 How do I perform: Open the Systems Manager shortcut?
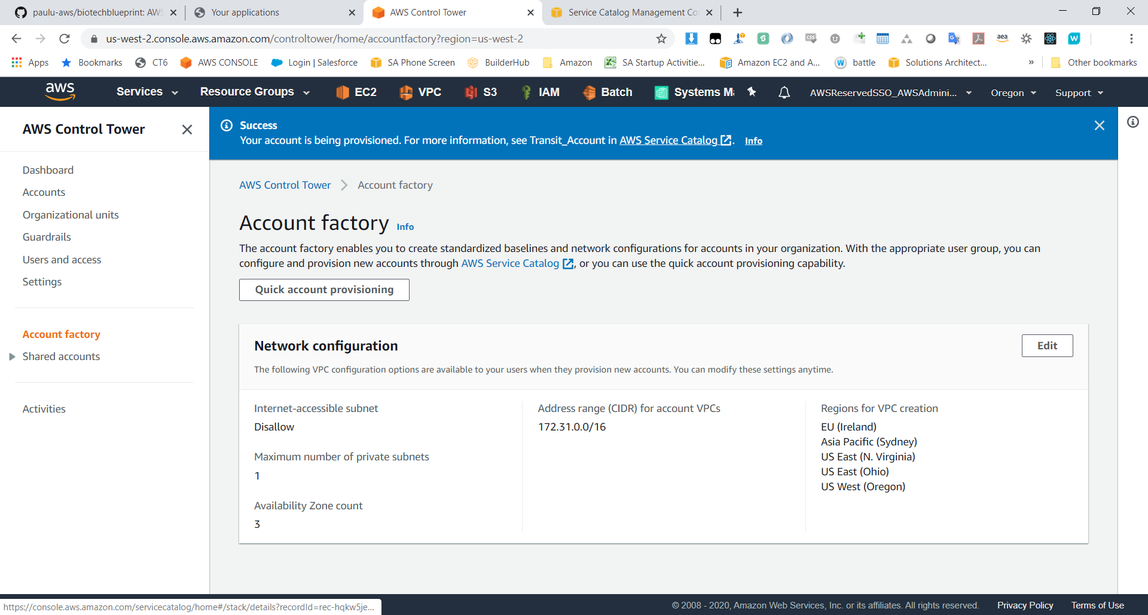tap(694, 92)
